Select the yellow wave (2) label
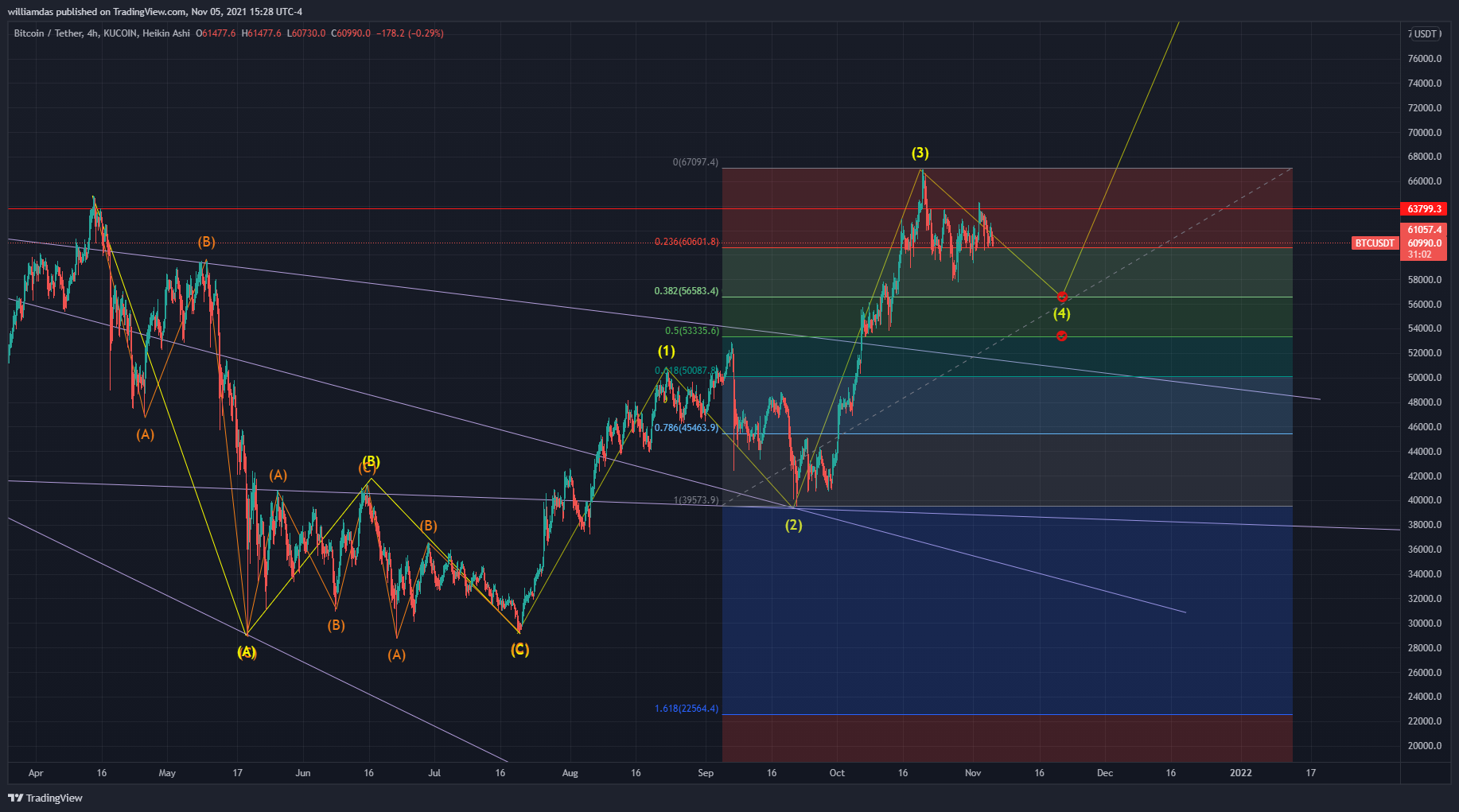This screenshot has height=812, width=1459. 794,525
